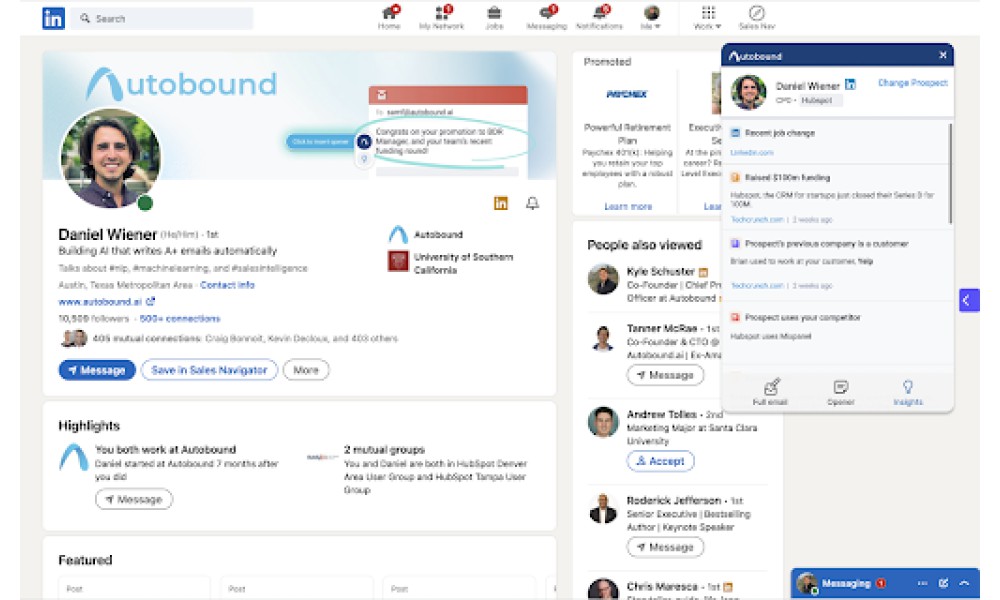Switch to the Insights tab
The width and height of the screenshot is (1000, 600).
pos(908,392)
